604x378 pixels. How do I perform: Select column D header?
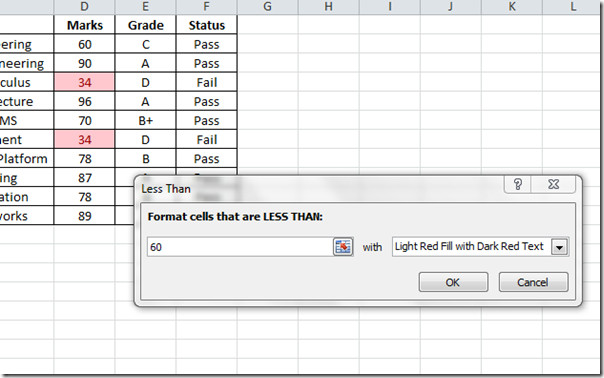(x=84, y=7)
